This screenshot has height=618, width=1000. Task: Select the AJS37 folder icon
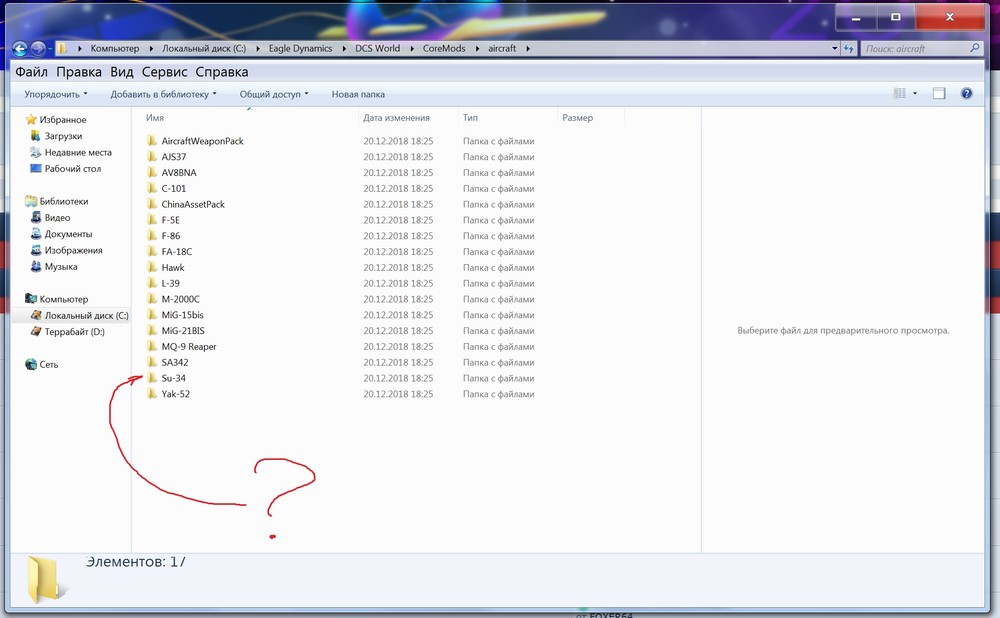pos(152,157)
